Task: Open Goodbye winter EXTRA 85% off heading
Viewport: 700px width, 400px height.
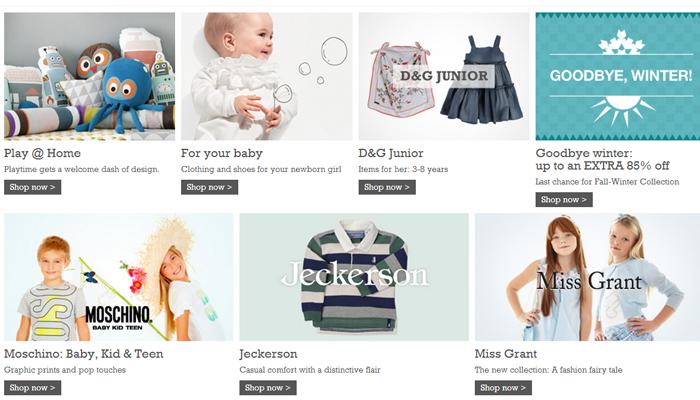Action: tap(602, 159)
